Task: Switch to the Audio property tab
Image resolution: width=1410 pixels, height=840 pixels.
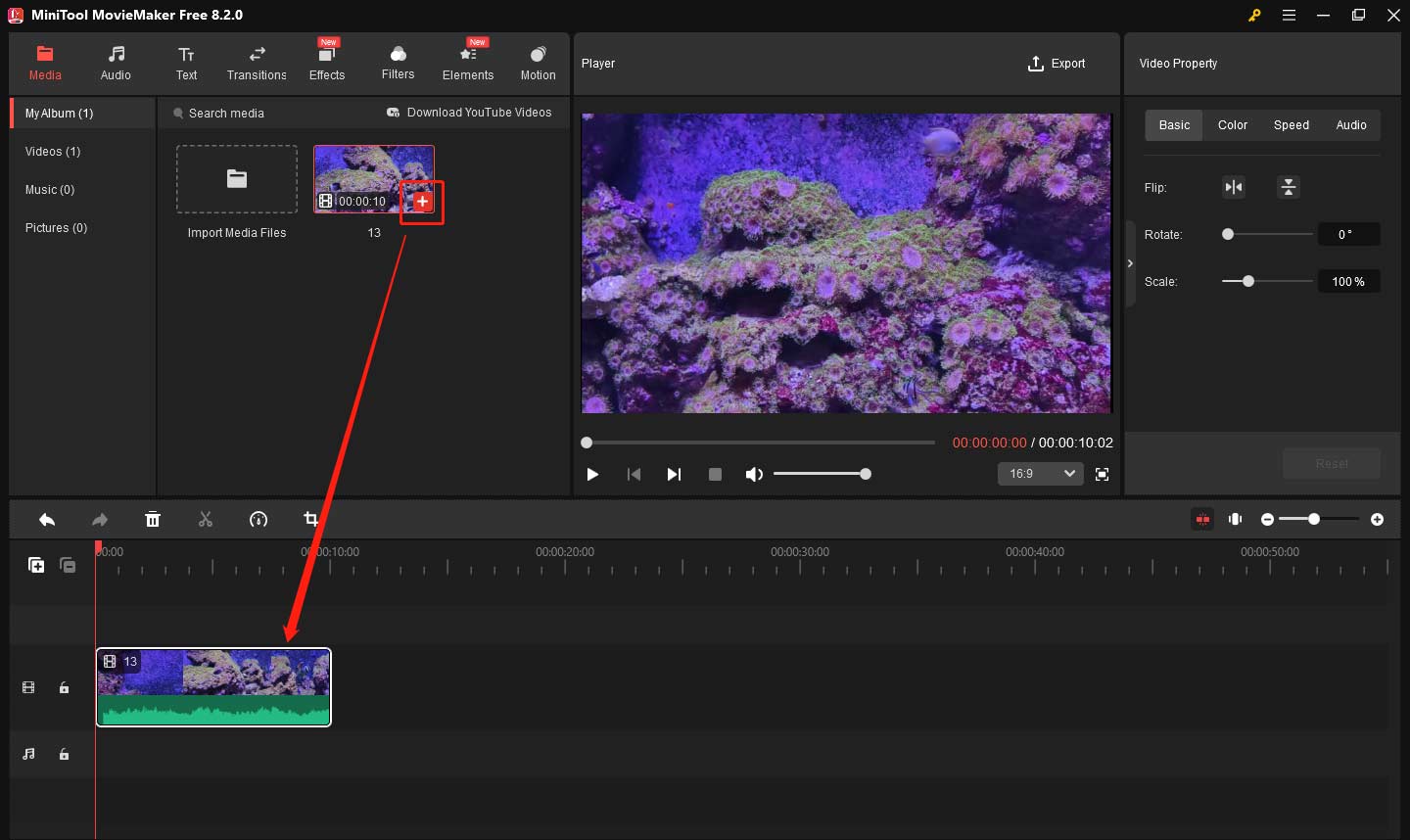Action: click(1351, 125)
